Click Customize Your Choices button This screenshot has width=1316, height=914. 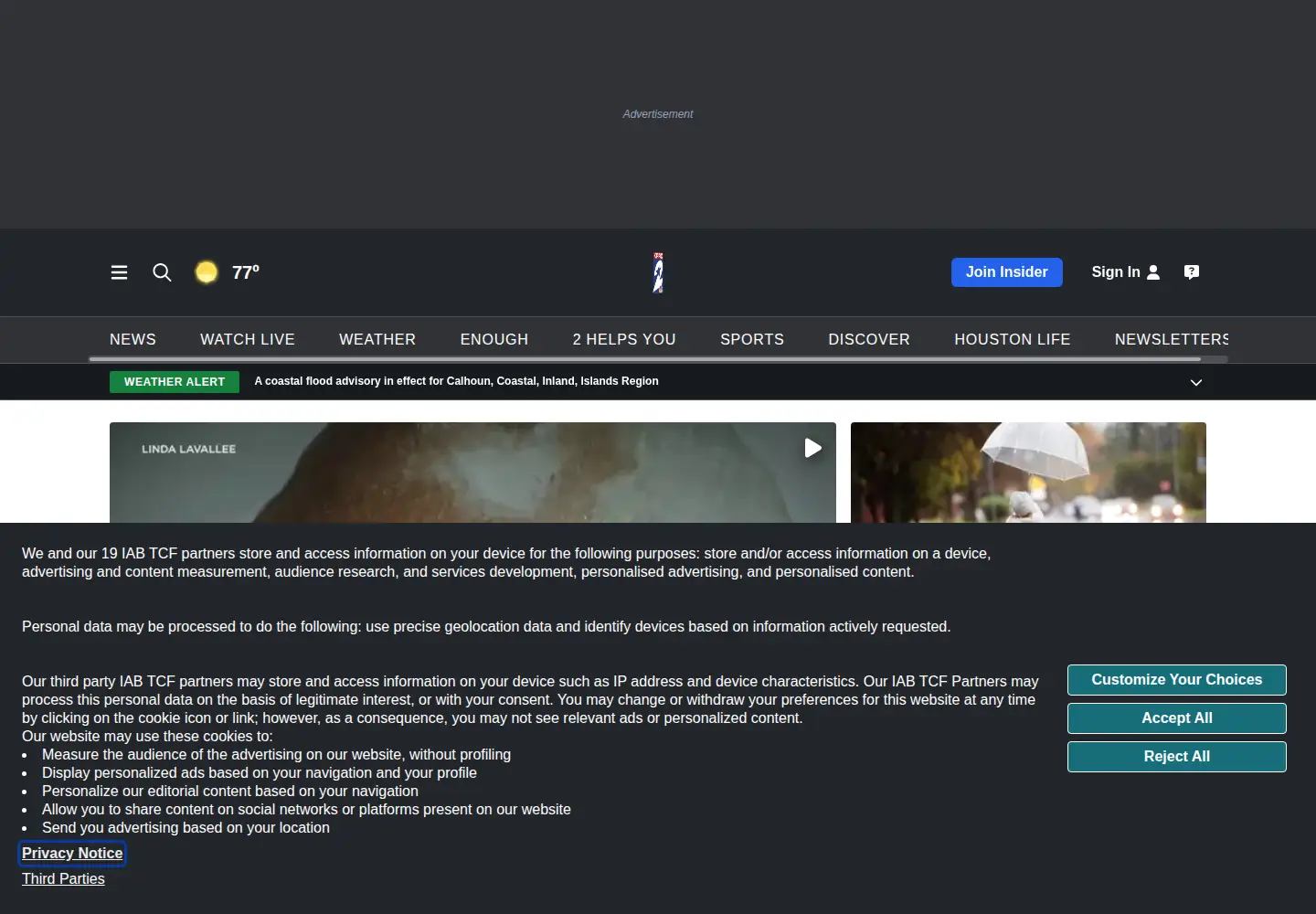point(1177,680)
